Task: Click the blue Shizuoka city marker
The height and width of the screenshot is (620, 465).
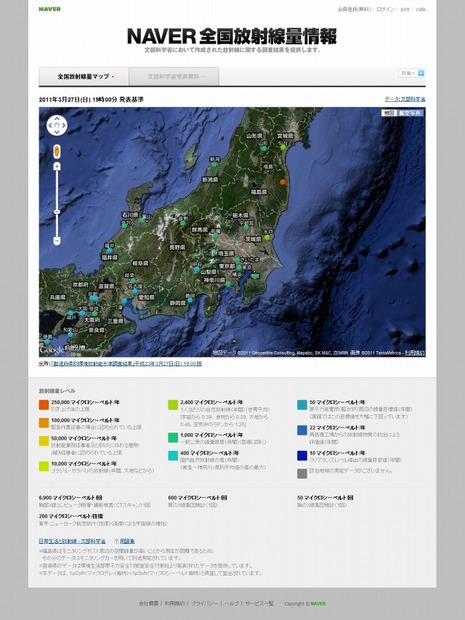Action: pyautogui.click(x=190, y=300)
